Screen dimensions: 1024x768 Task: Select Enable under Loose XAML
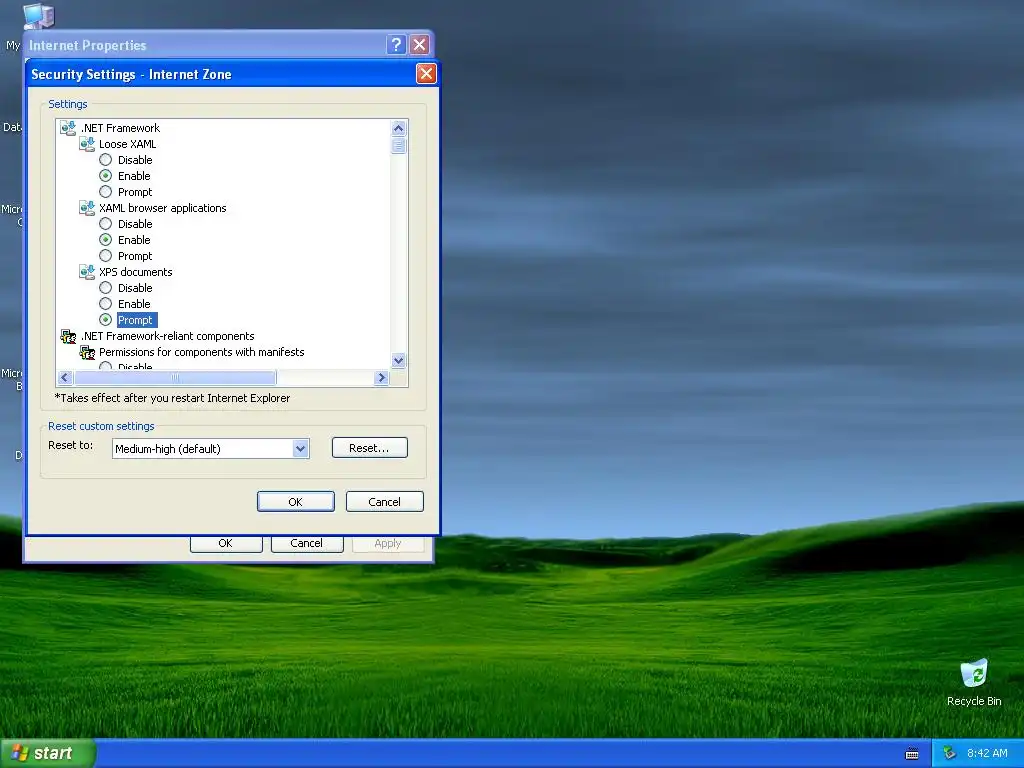click(105, 176)
